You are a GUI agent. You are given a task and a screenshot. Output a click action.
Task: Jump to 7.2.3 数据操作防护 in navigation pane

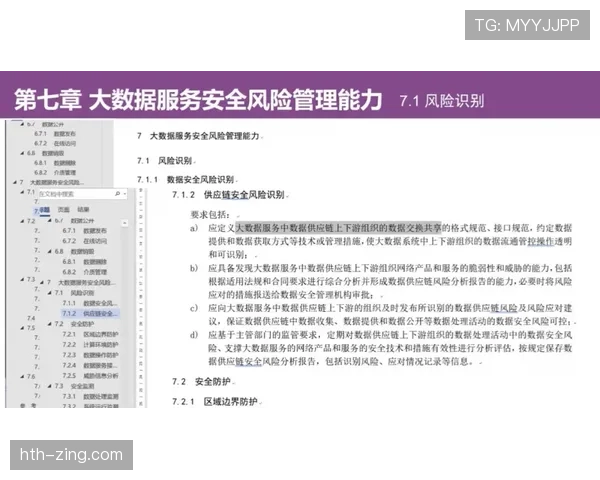click(90, 355)
